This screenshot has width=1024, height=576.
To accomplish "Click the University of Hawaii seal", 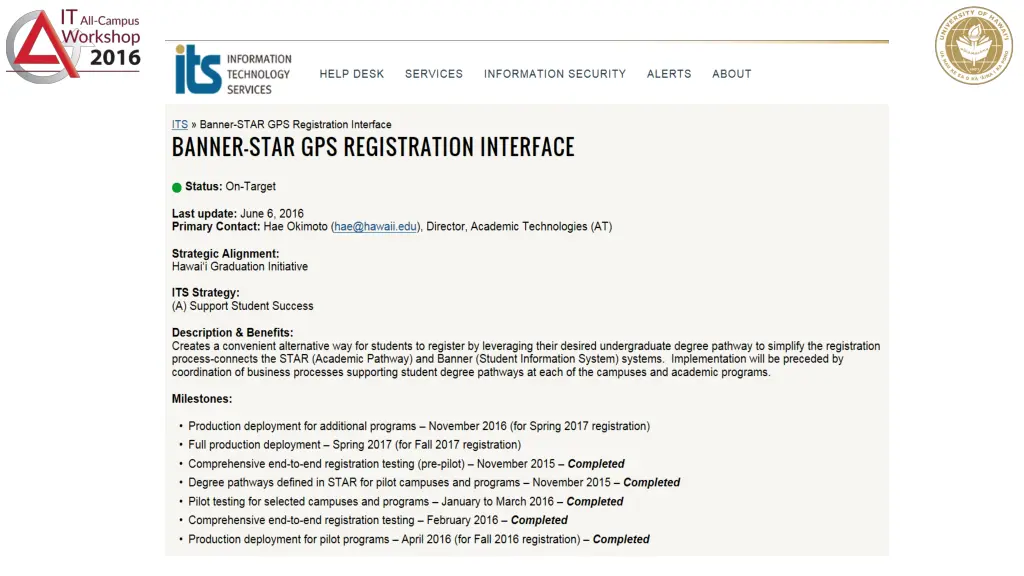I will 973,45.
